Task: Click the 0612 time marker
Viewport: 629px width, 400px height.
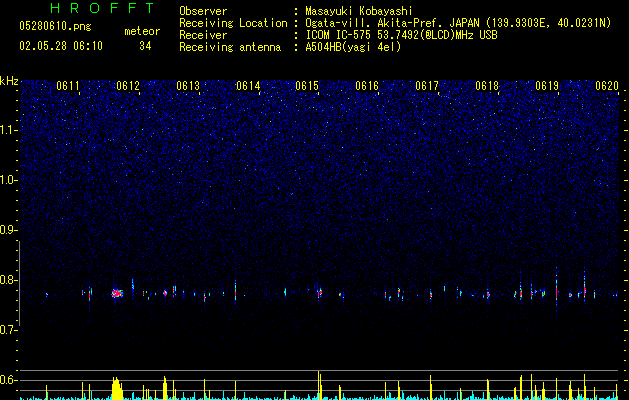Action: click(128, 86)
